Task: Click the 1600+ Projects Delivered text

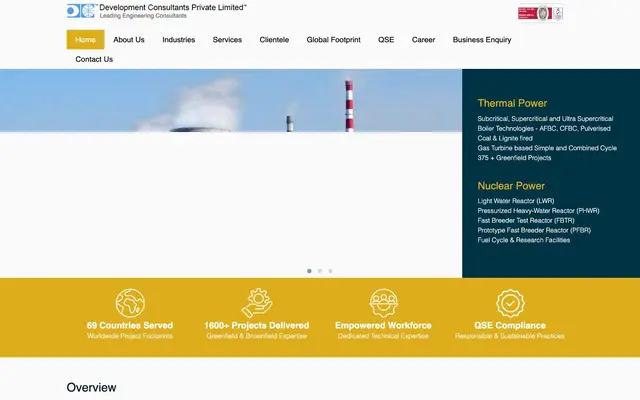Action: pos(257,325)
